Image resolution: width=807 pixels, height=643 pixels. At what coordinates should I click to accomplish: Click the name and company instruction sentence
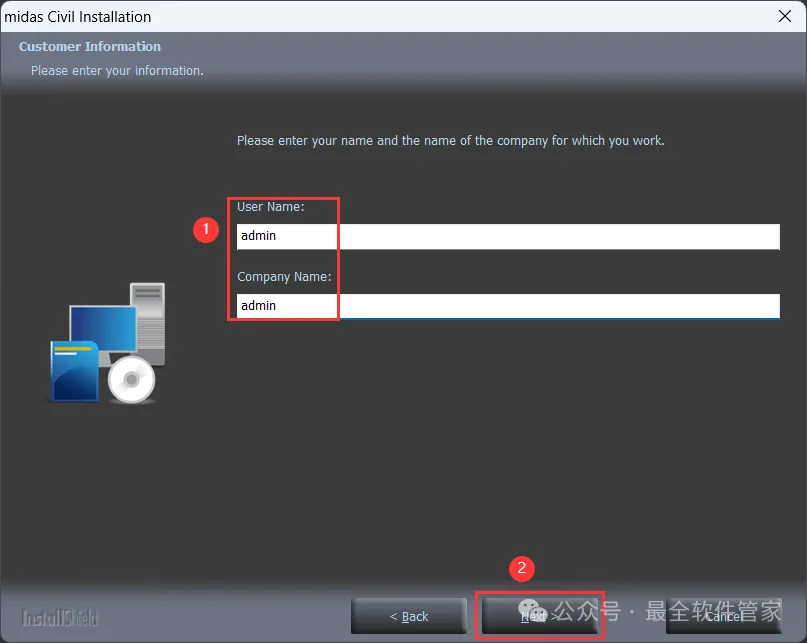pos(450,141)
